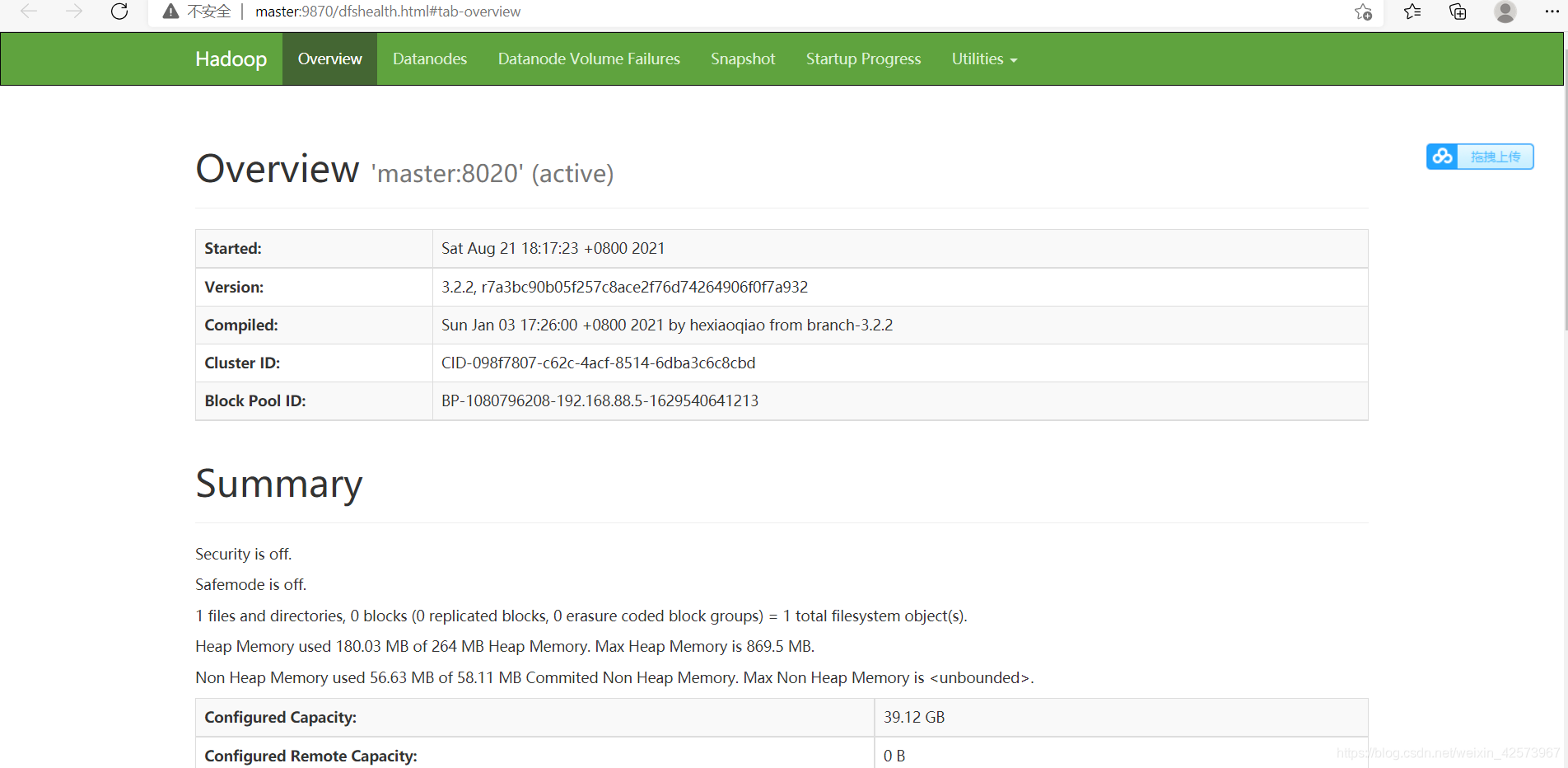Click the 'Non Heap Memory used 56.63 MB' line

[614, 677]
